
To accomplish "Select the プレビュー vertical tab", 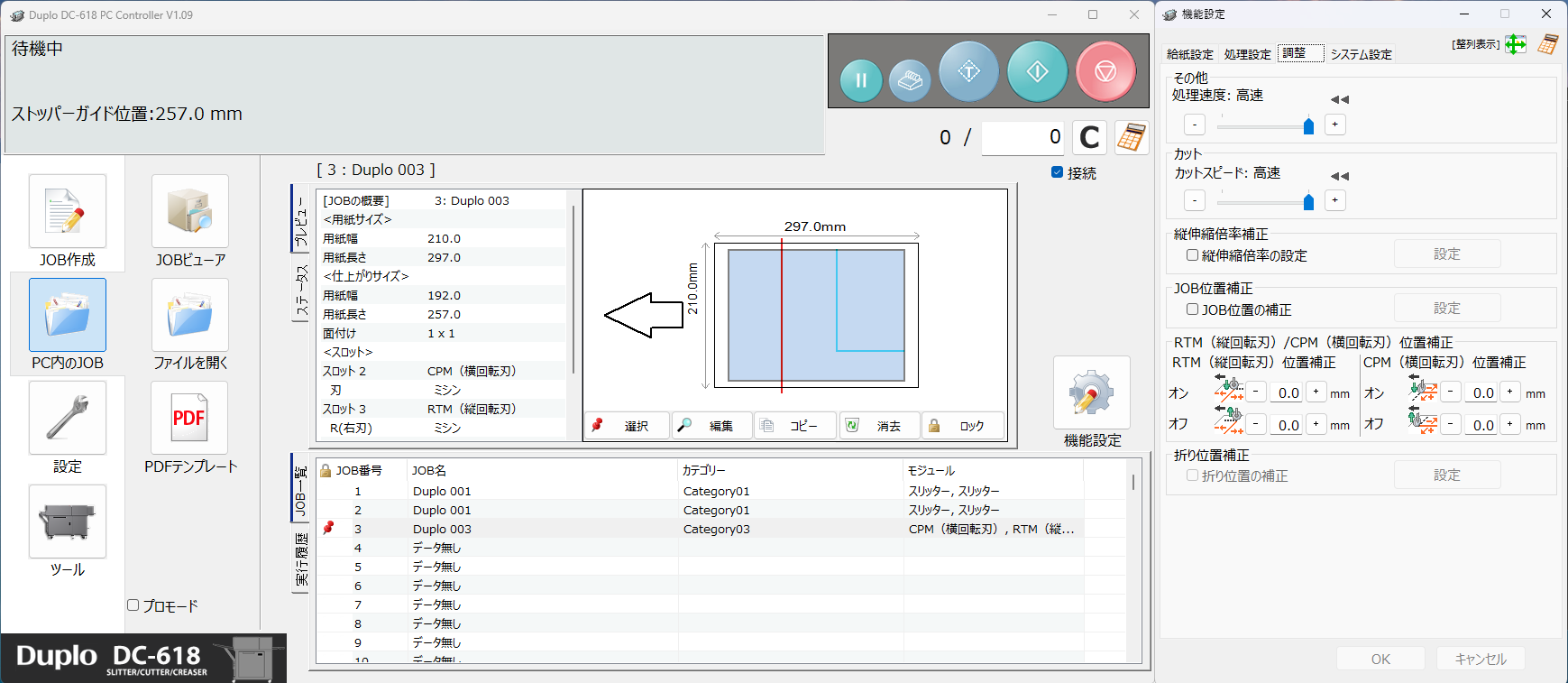I will (x=300, y=218).
